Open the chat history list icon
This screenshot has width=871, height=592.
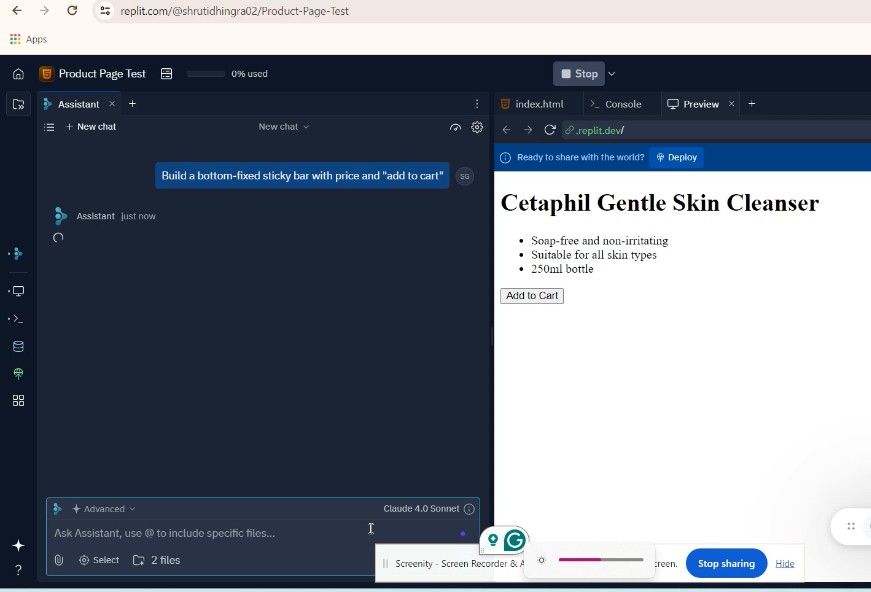tap(49, 127)
